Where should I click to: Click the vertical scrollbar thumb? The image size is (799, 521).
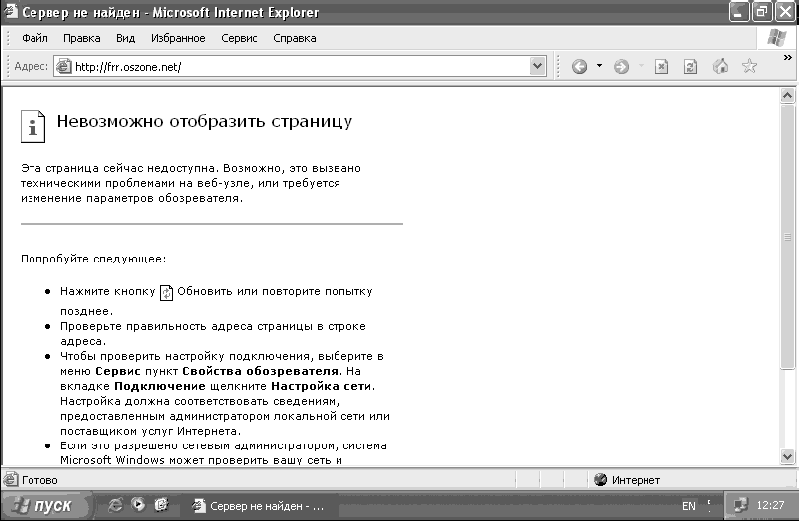tap(787, 236)
